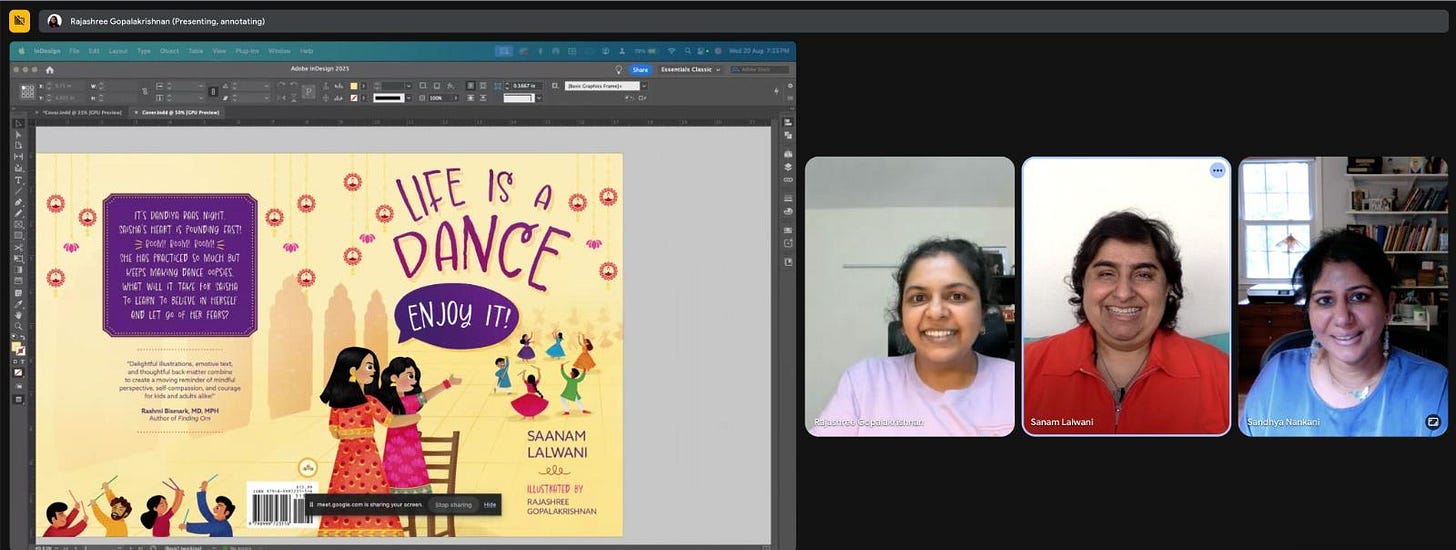
Task: Open the Plug-ins menu
Action: click(x=247, y=51)
